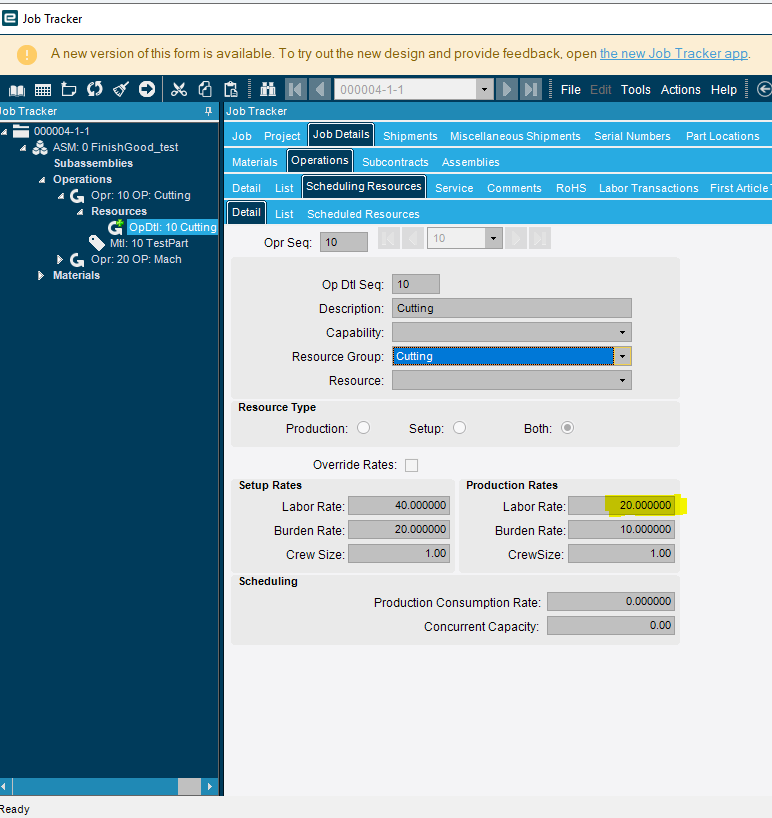Expand the Opr: 20 OP: Mach node
772x818 pixels.
pyautogui.click(x=59, y=259)
